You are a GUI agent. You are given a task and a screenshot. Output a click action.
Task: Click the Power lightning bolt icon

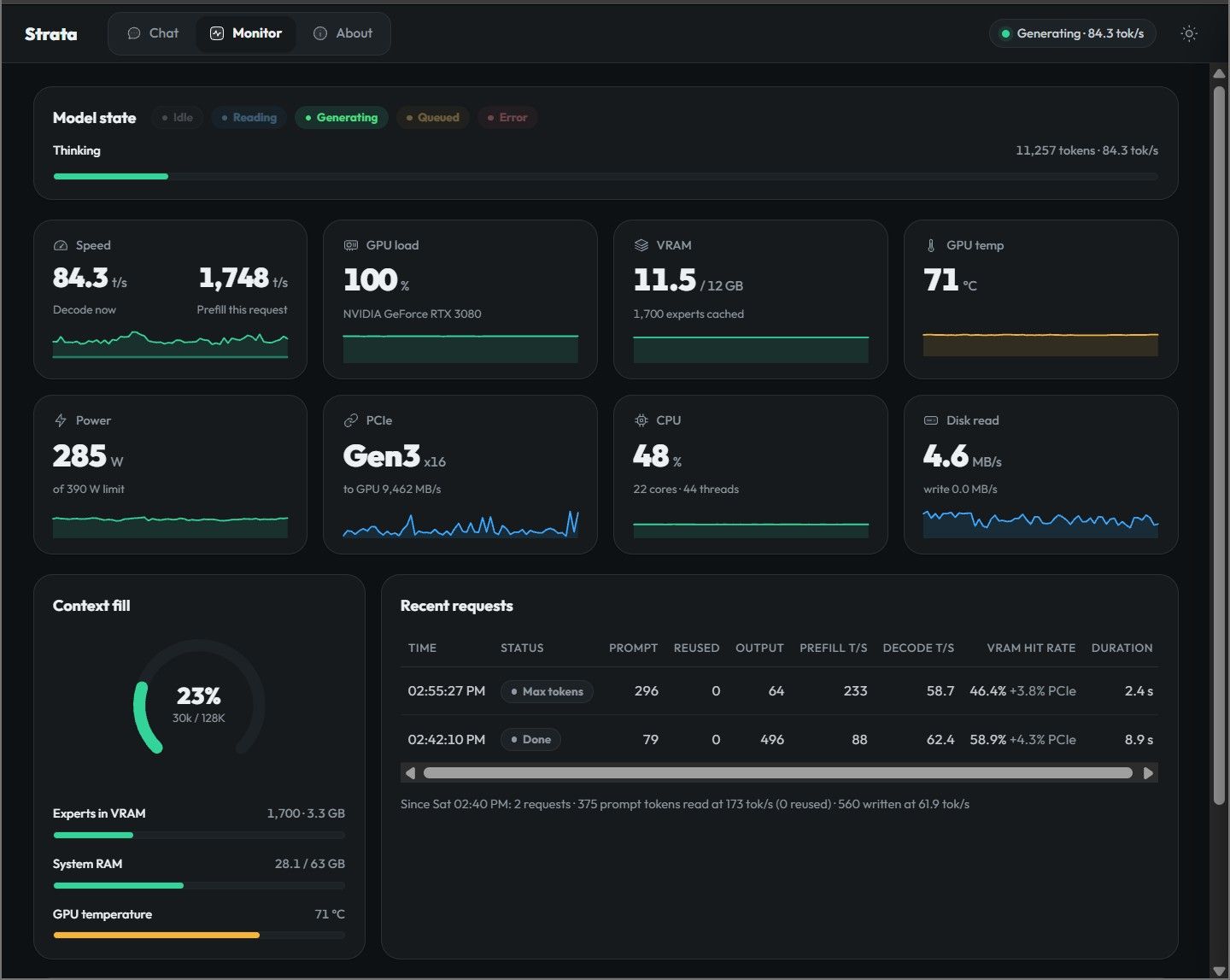[x=61, y=420]
